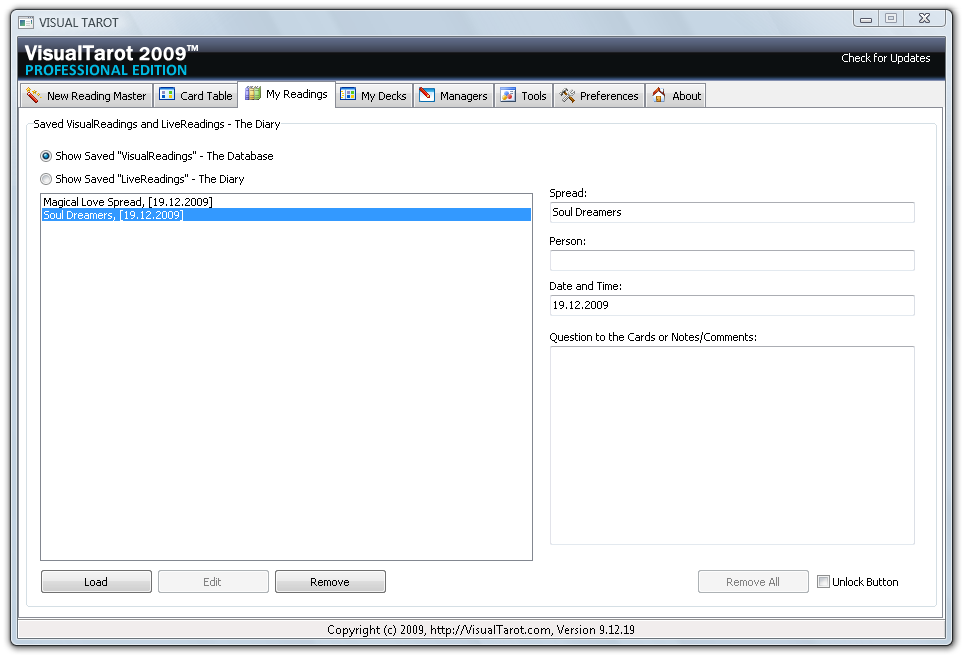Go to the About tab

tap(676, 95)
